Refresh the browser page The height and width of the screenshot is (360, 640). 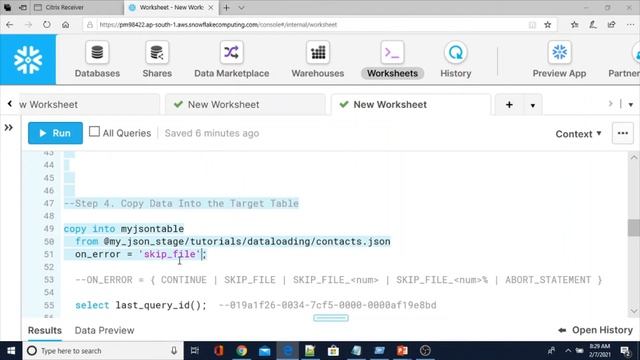pos(47,24)
